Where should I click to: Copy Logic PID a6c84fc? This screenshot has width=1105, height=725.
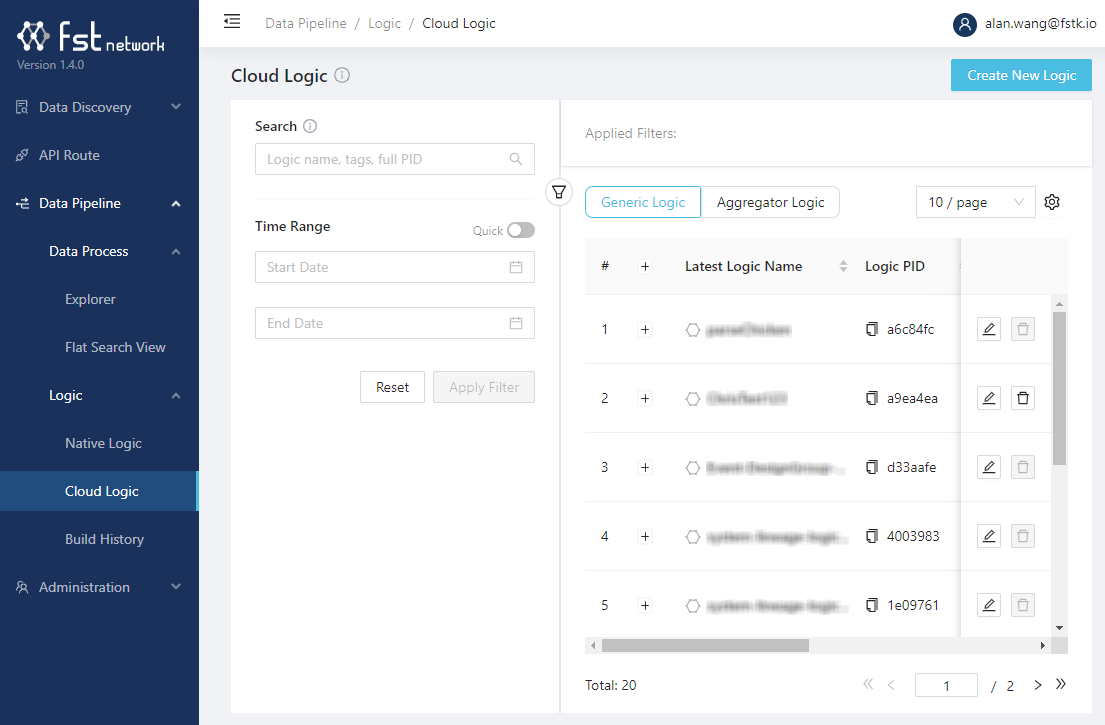pos(872,329)
